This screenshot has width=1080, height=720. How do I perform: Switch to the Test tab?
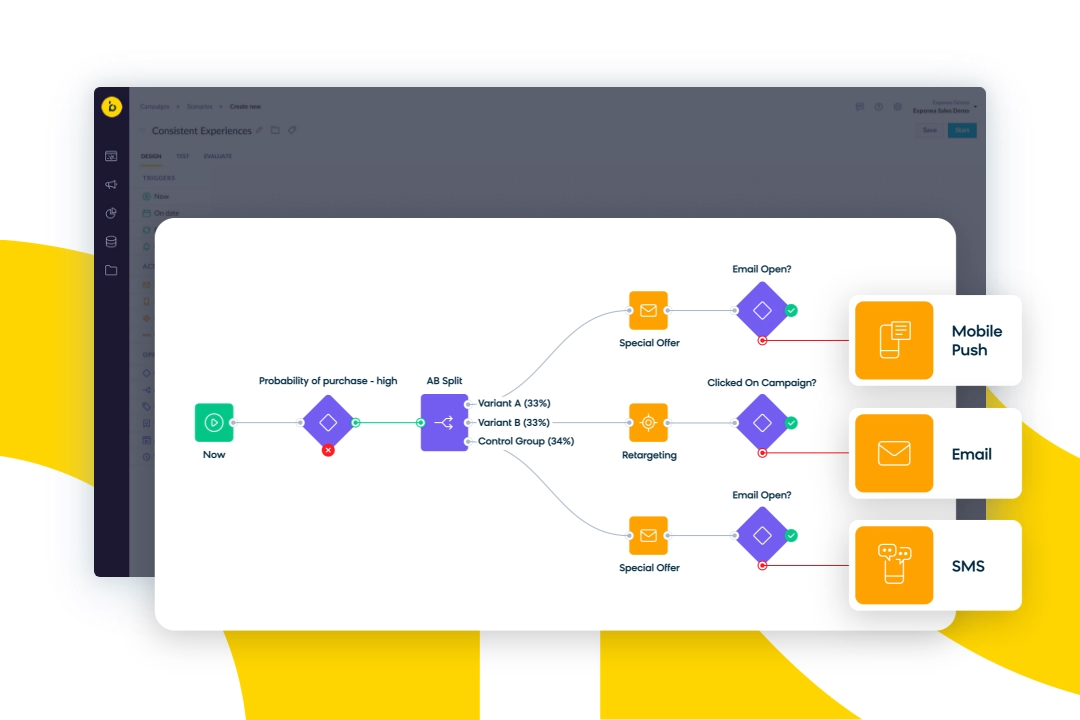[183, 156]
